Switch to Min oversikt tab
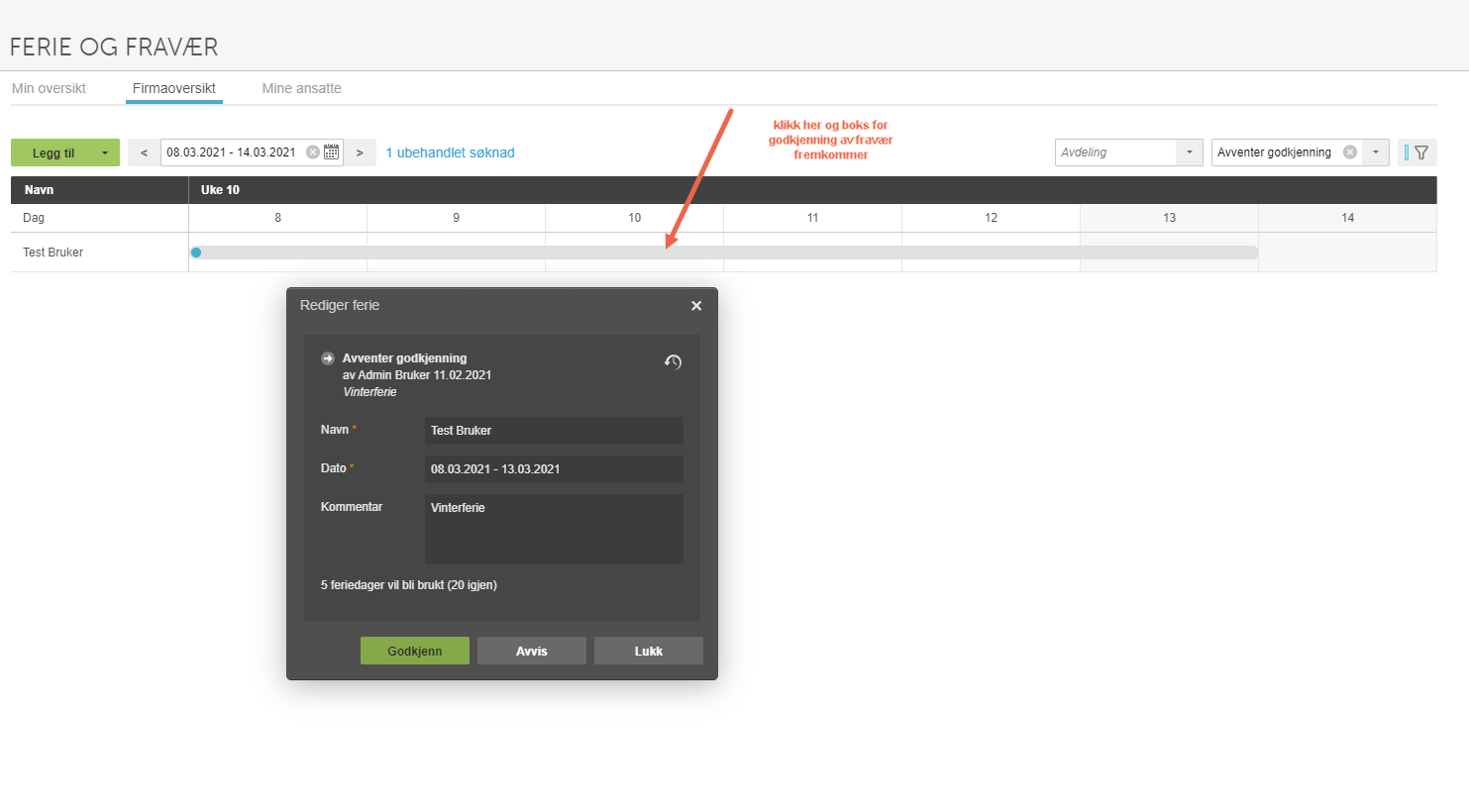This screenshot has width=1469, height=812. [49, 88]
